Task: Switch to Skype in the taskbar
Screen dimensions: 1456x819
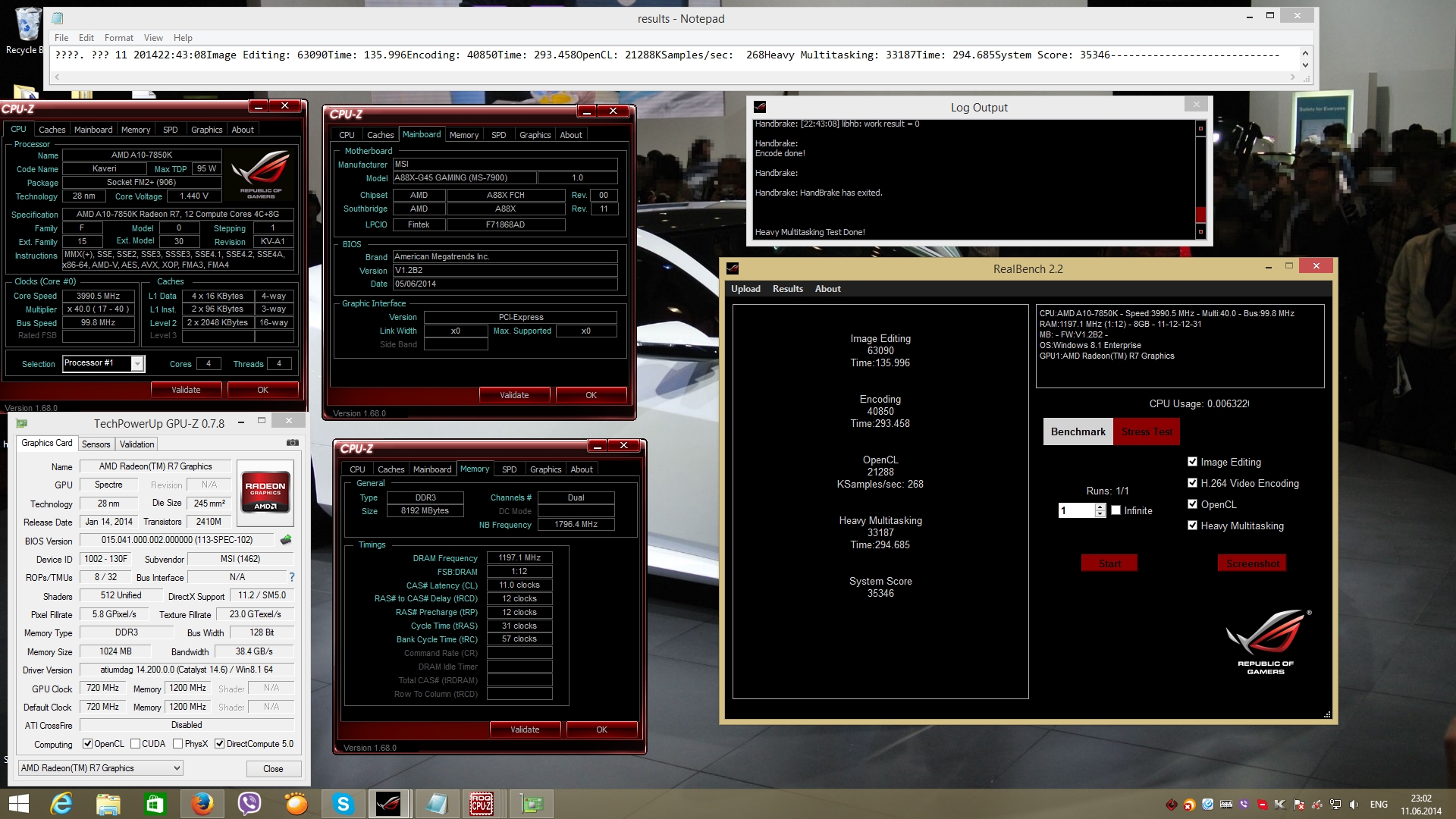Action: tap(343, 804)
